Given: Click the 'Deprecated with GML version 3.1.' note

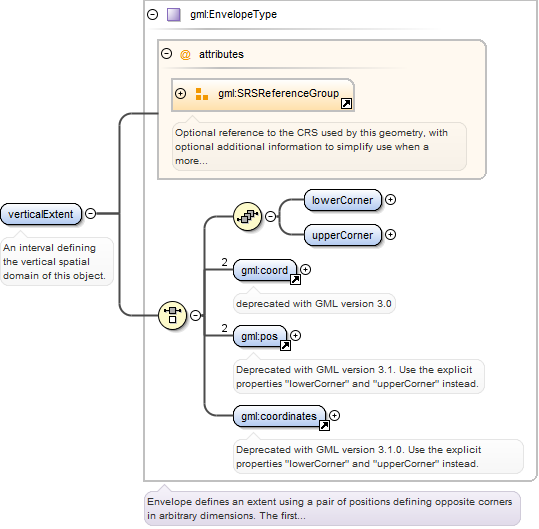Looking at the screenshot, I should (358, 377).
